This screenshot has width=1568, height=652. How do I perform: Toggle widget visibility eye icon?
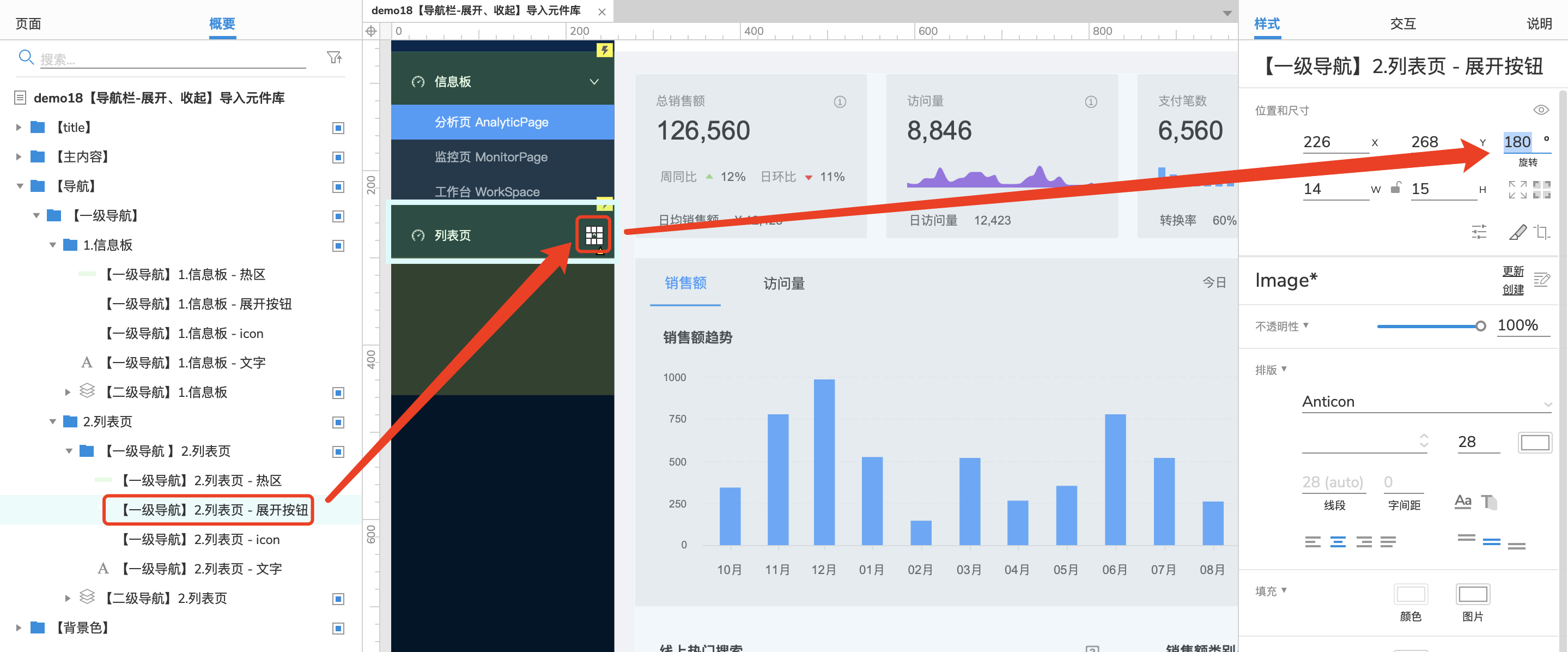(1541, 110)
